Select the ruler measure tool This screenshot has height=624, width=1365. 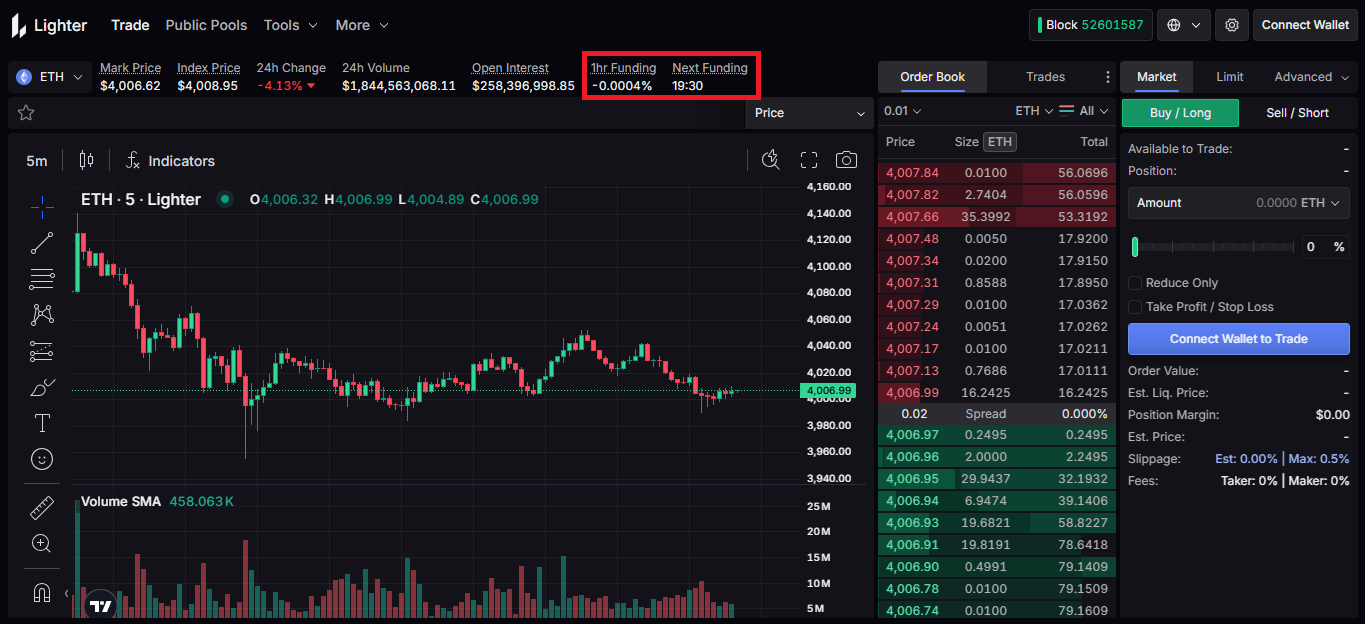click(x=42, y=508)
